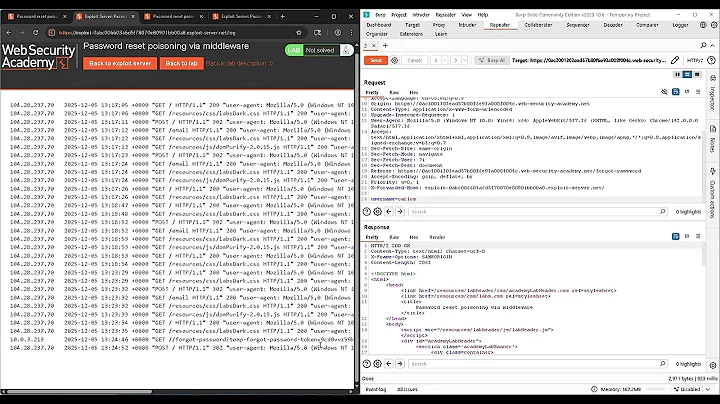The height and width of the screenshot is (404, 720).
Task: Open the Decoder tab in Burp
Action: pos(613,25)
